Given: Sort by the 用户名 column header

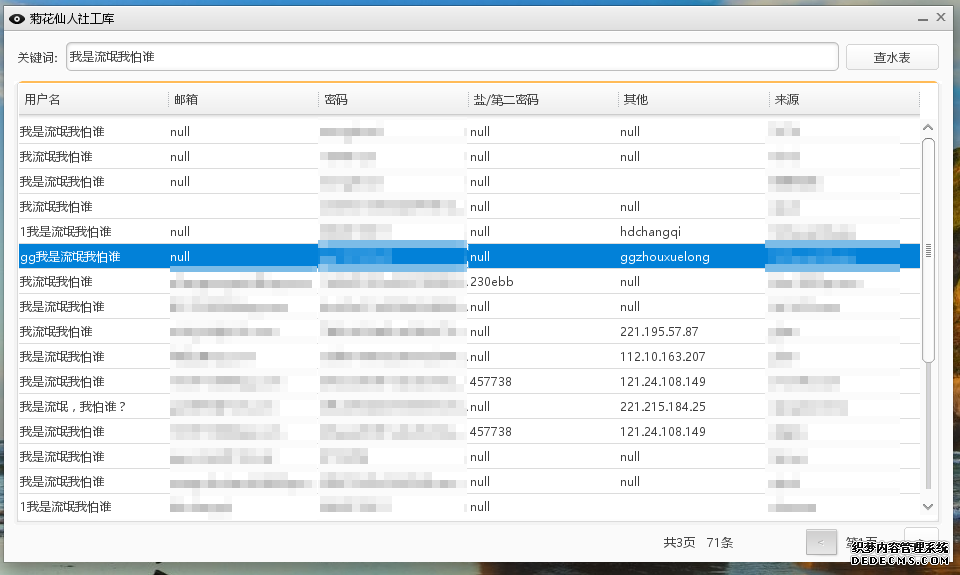Looking at the screenshot, I should (x=92, y=100).
